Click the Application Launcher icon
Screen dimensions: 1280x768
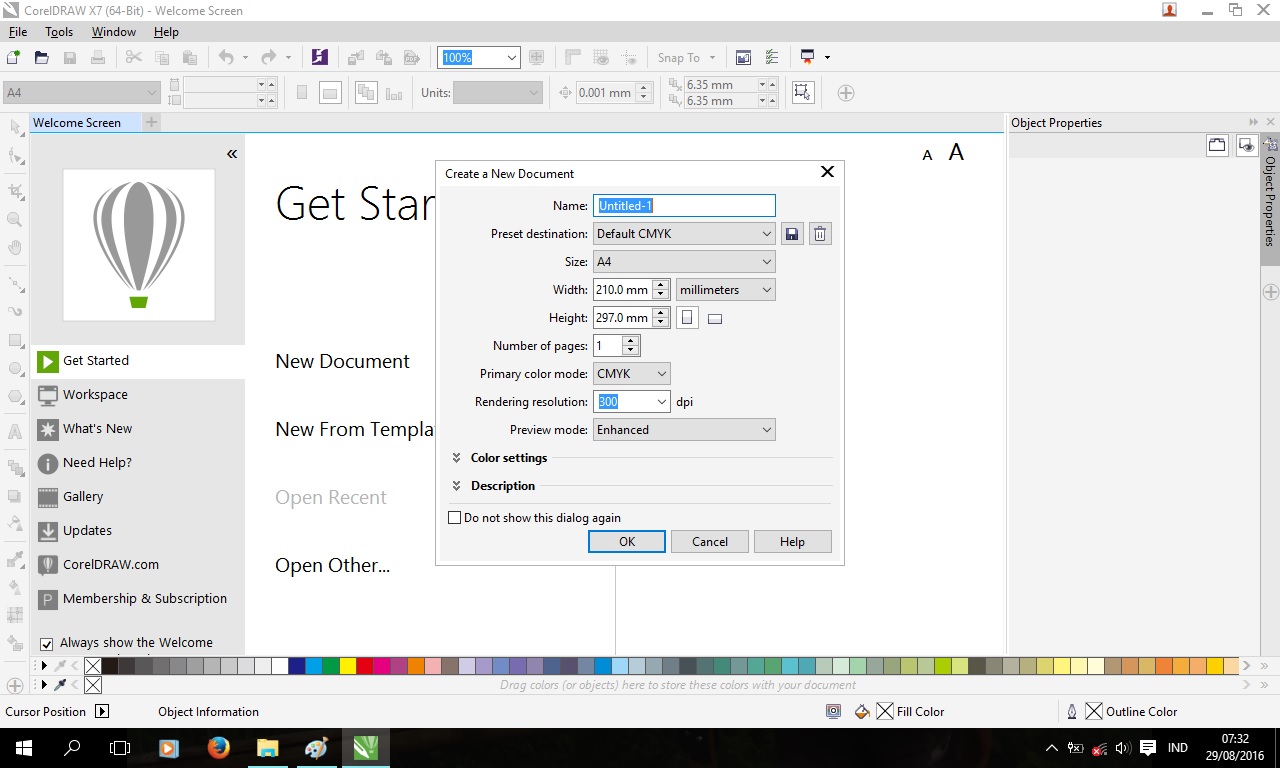tap(808, 58)
